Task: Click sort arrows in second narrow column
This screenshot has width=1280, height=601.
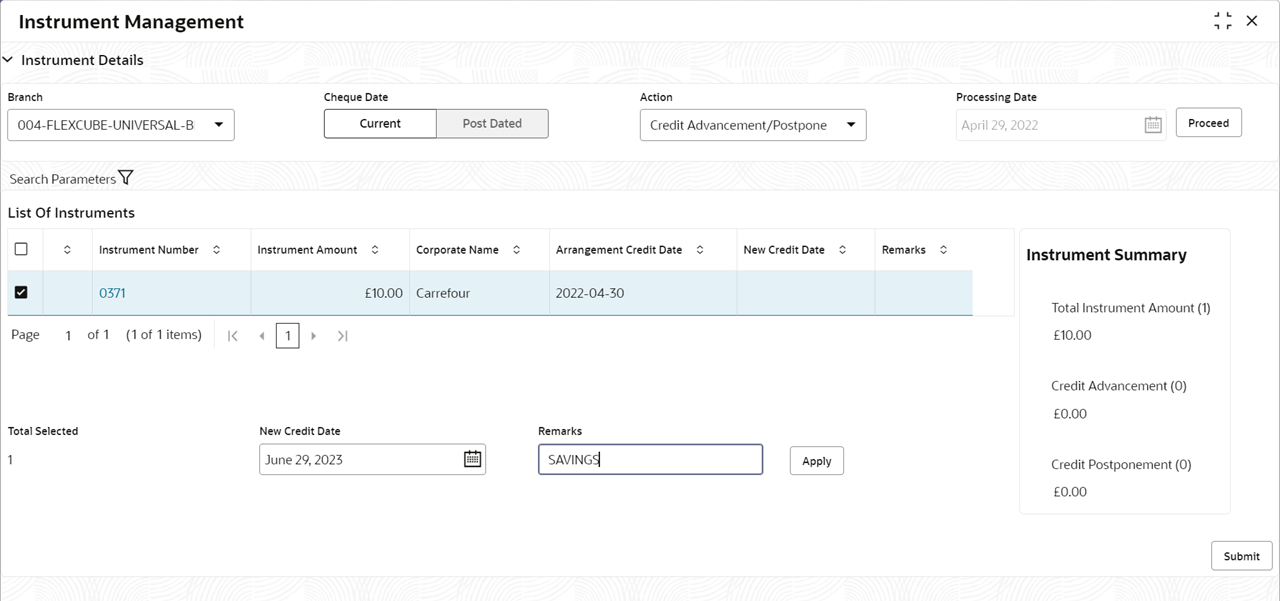Action: click(x=67, y=250)
